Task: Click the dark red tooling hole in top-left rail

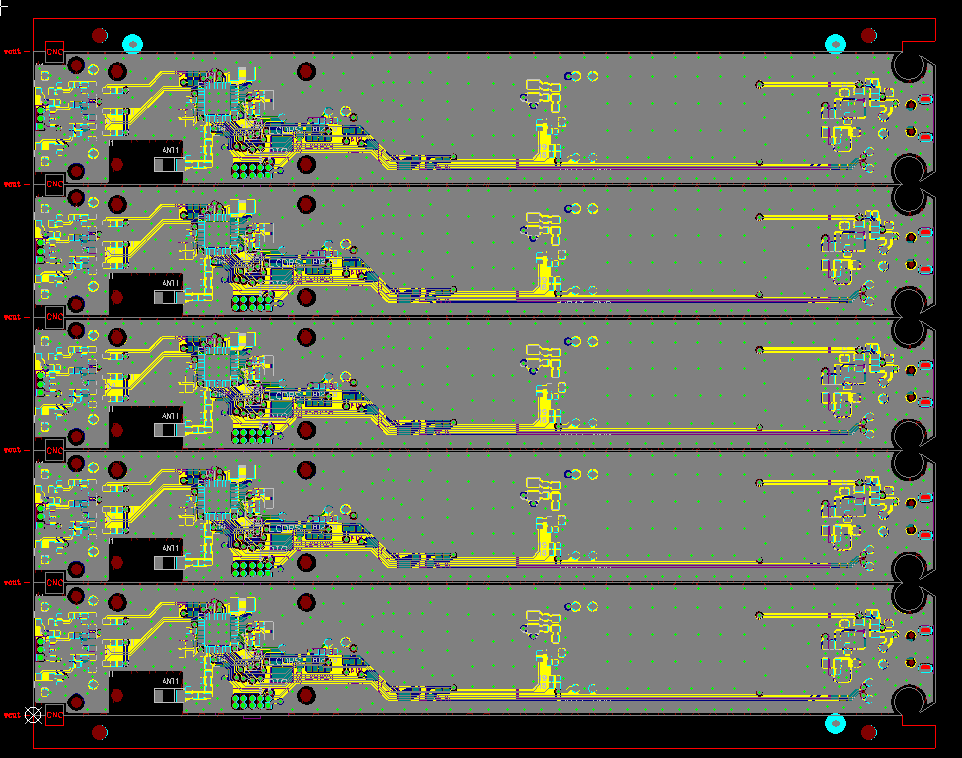Action: click(99, 35)
